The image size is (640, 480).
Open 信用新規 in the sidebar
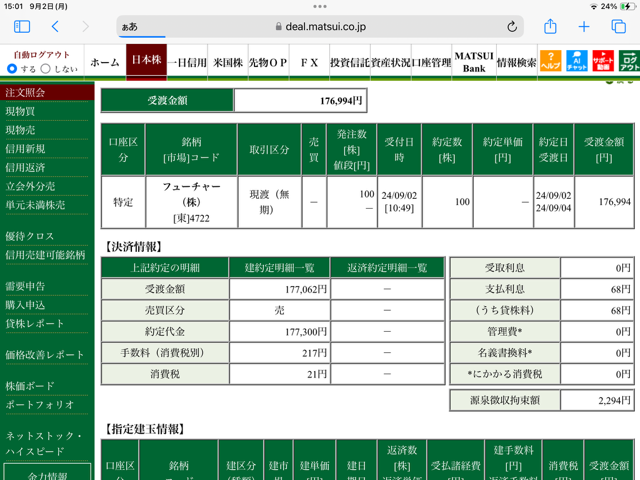25,149
